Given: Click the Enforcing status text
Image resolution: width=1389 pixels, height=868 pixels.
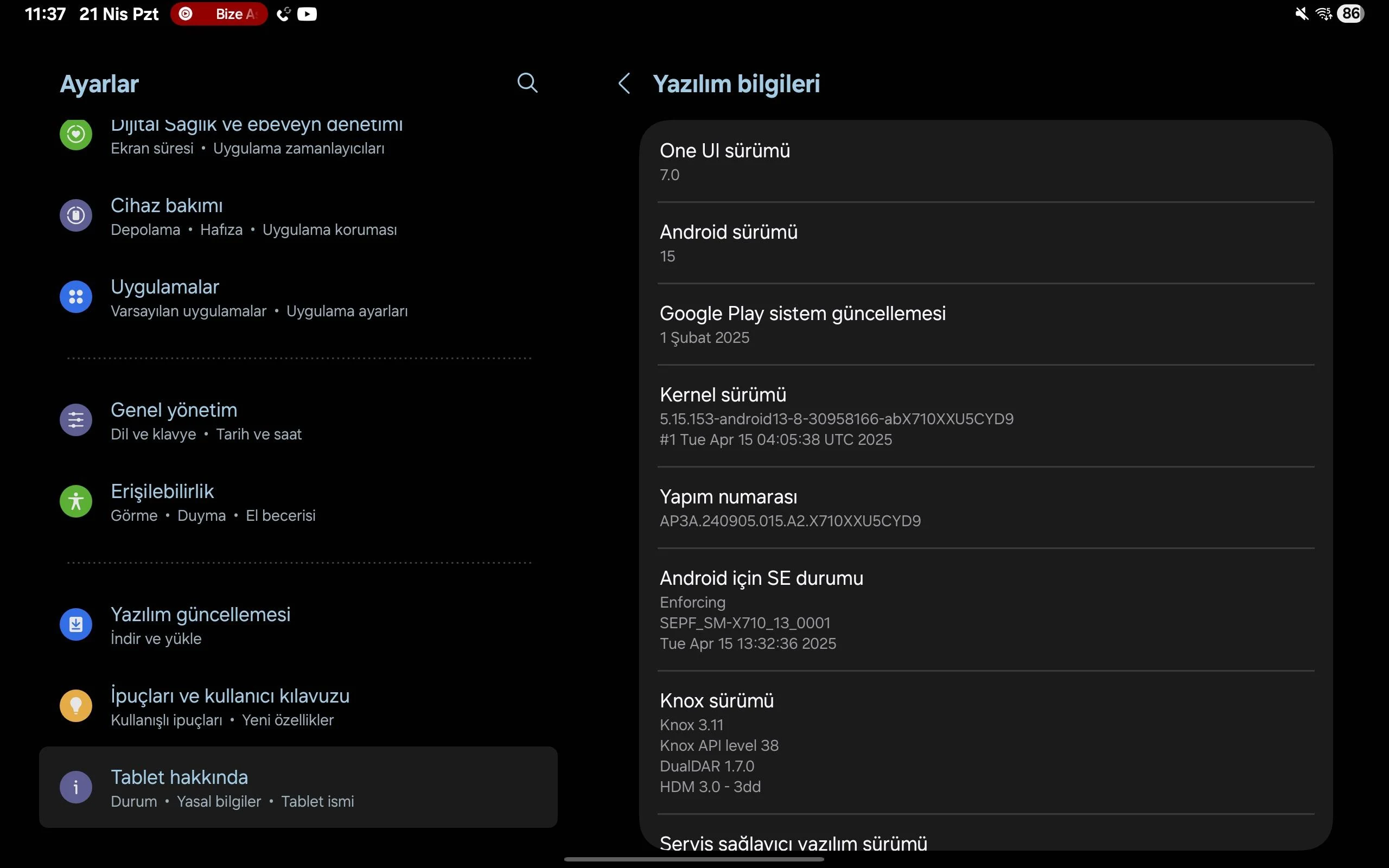Looking at the screenshot, I should coord(692,602).
